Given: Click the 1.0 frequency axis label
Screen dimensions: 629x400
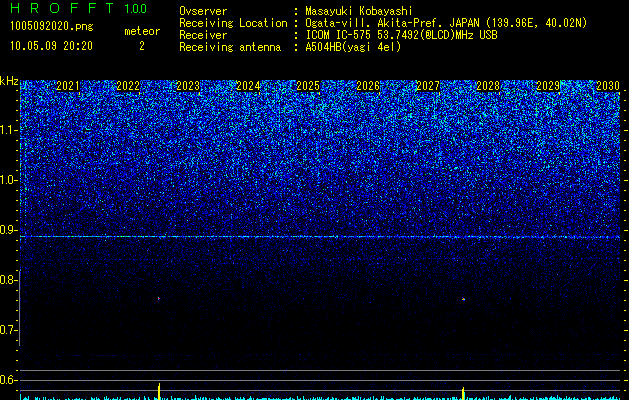Looking at the screenshot, I should tap(7, 180).
